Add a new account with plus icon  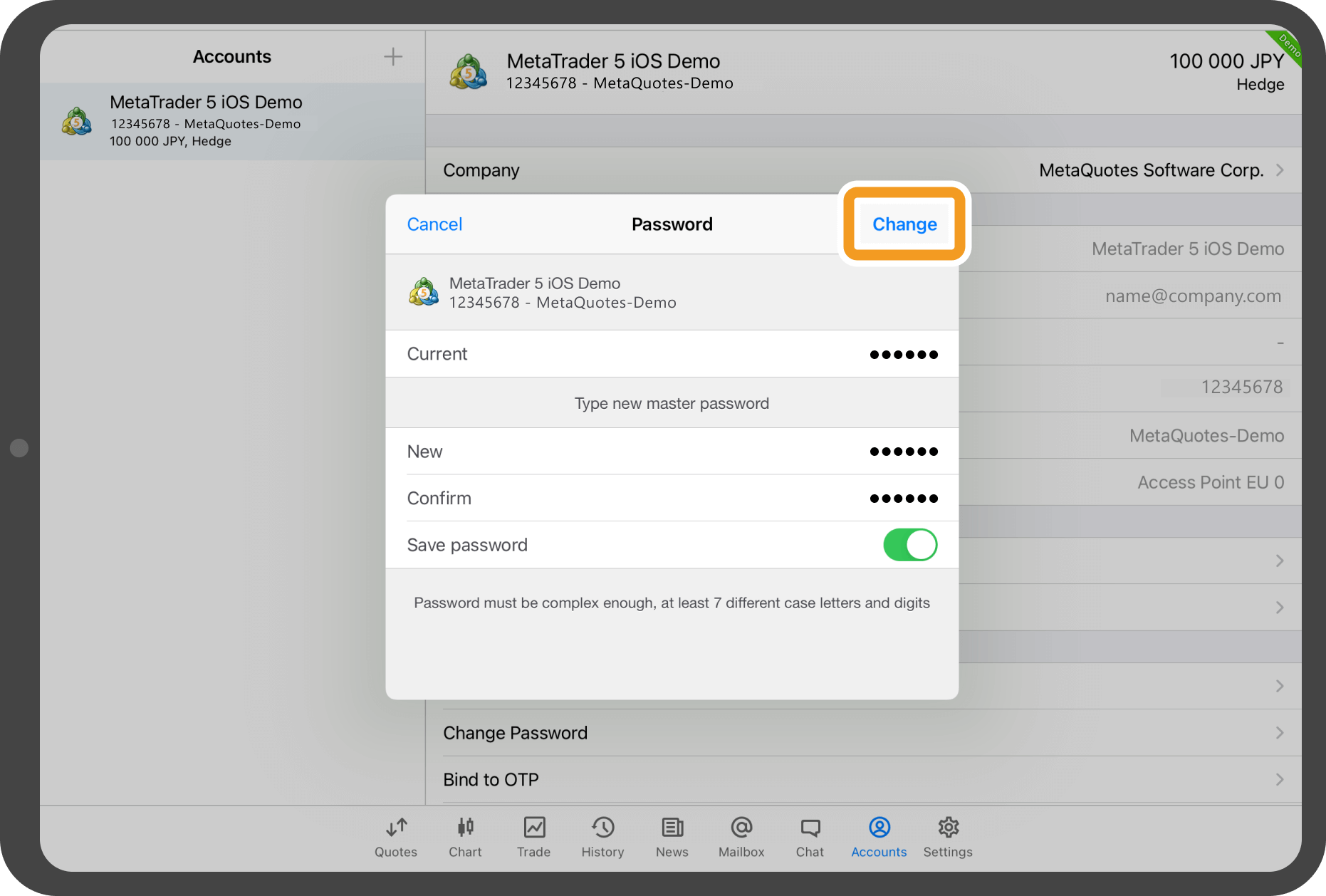(x=393, y=57)
